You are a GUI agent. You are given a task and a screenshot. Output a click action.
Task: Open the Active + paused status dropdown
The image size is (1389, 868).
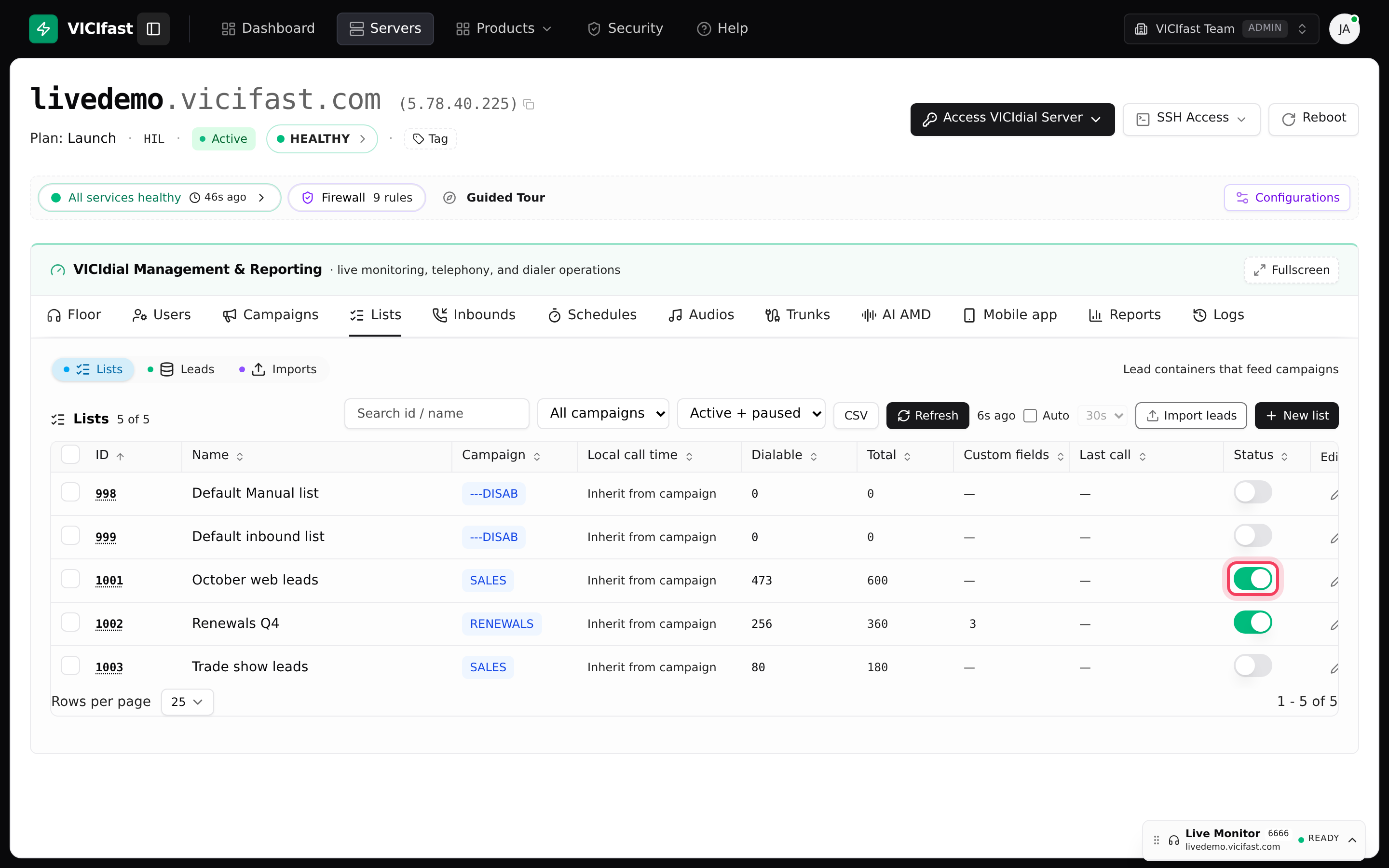pyautogui.click(x=751, y=413)
